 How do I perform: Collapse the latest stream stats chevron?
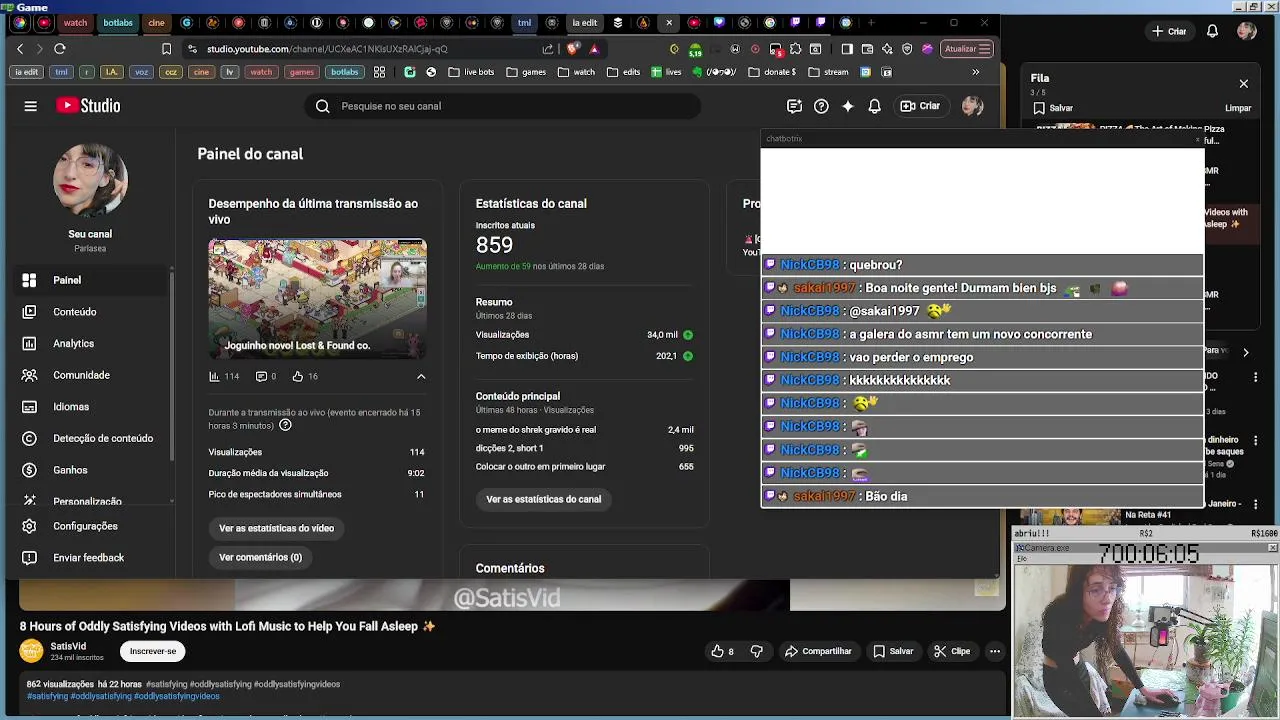tap(421, 376)
